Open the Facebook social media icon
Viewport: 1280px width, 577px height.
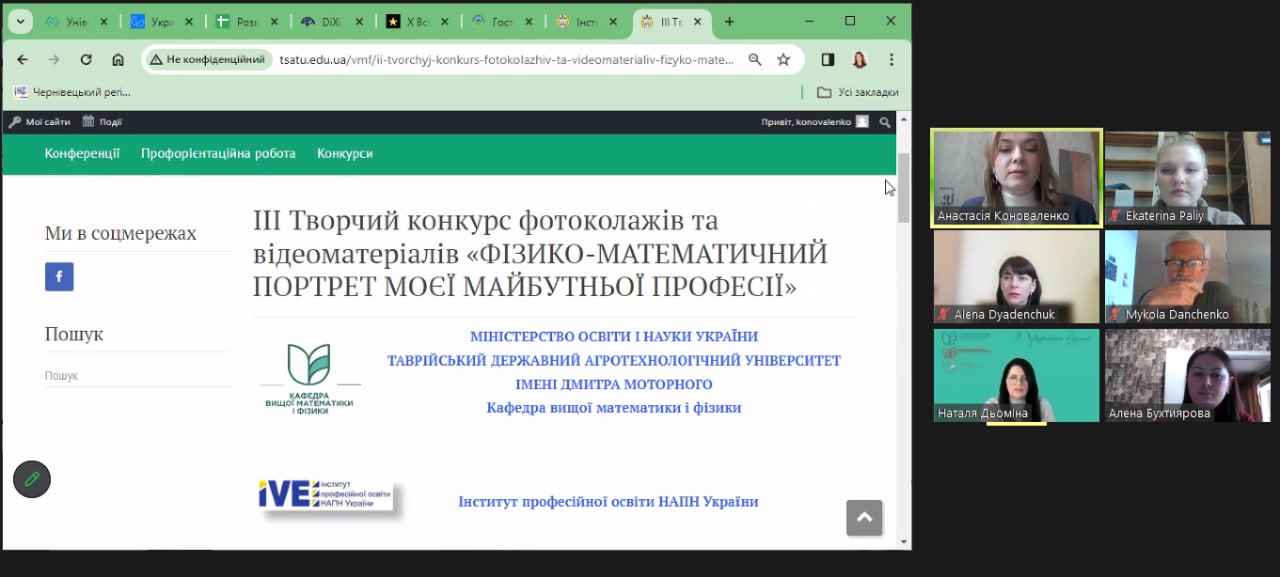[59, 277]
